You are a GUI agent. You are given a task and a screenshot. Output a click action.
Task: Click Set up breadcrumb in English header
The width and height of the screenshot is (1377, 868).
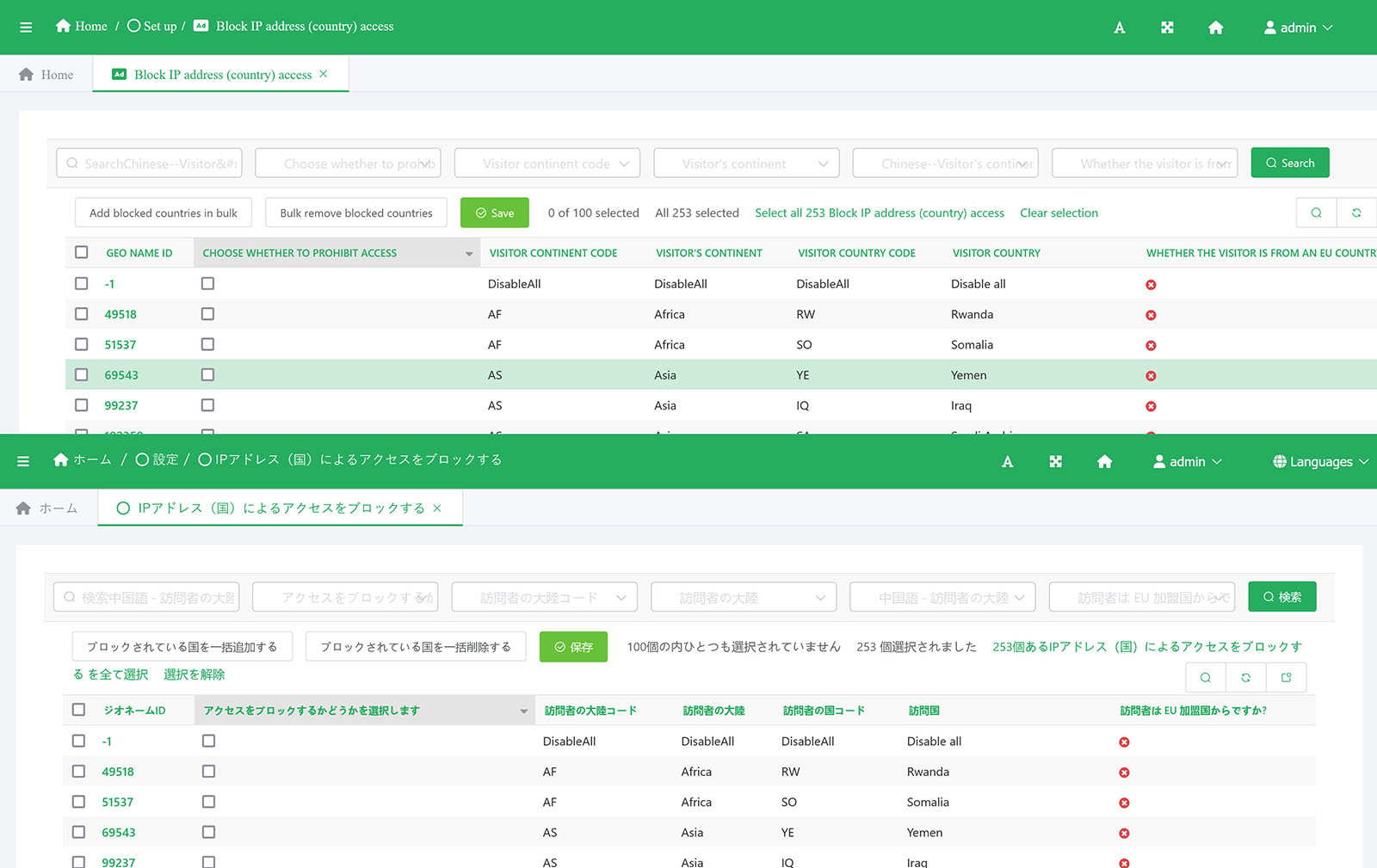tap(152, 26)
